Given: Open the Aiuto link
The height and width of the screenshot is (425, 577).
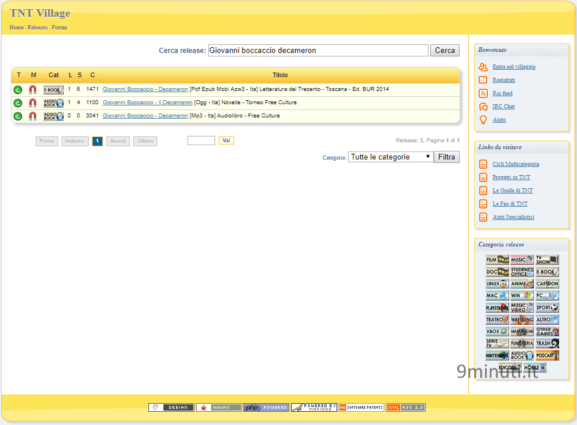Looking at the screenshot, I should click(x=499, y=120).
